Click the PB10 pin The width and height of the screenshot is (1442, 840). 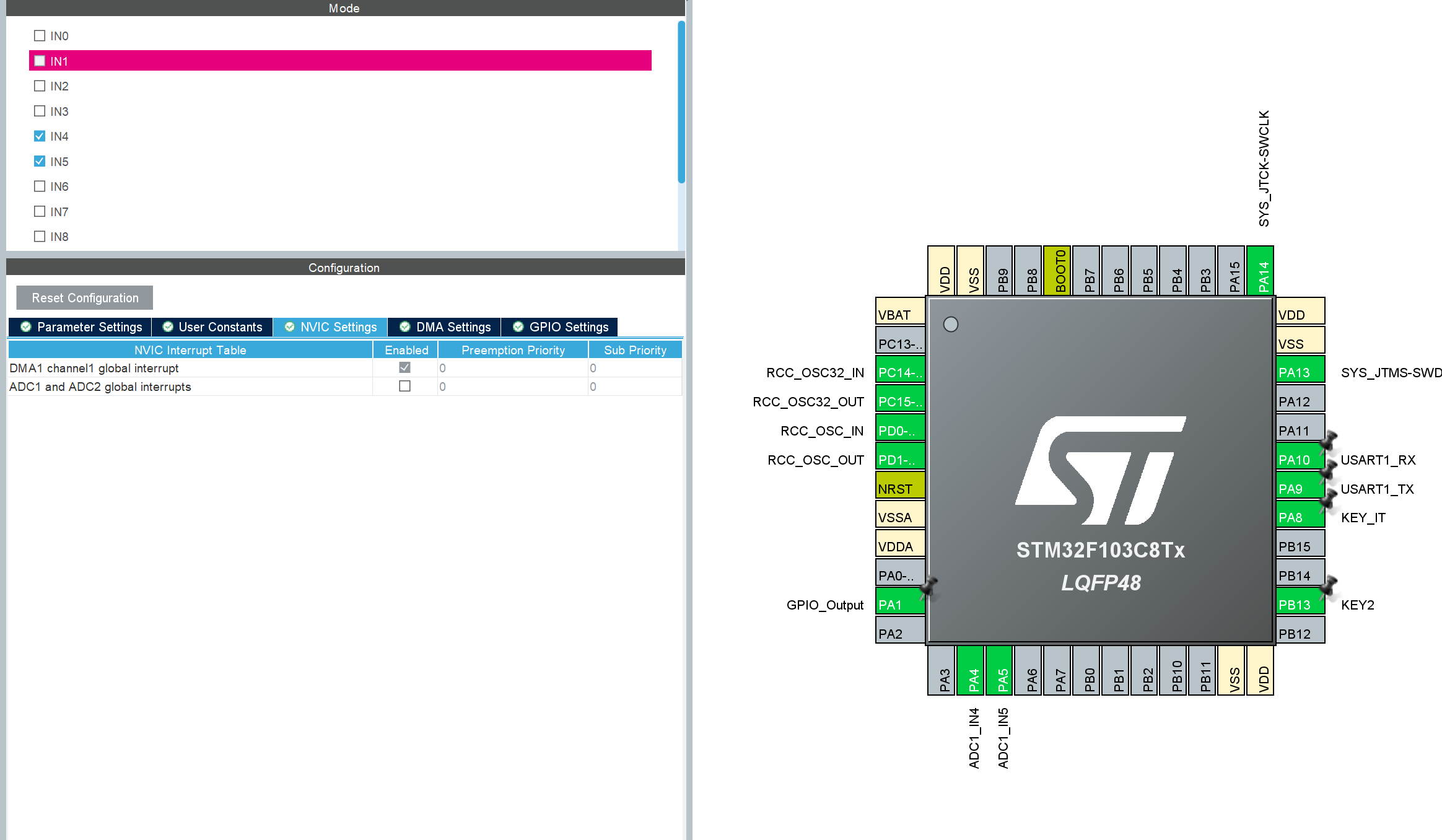1174,670
